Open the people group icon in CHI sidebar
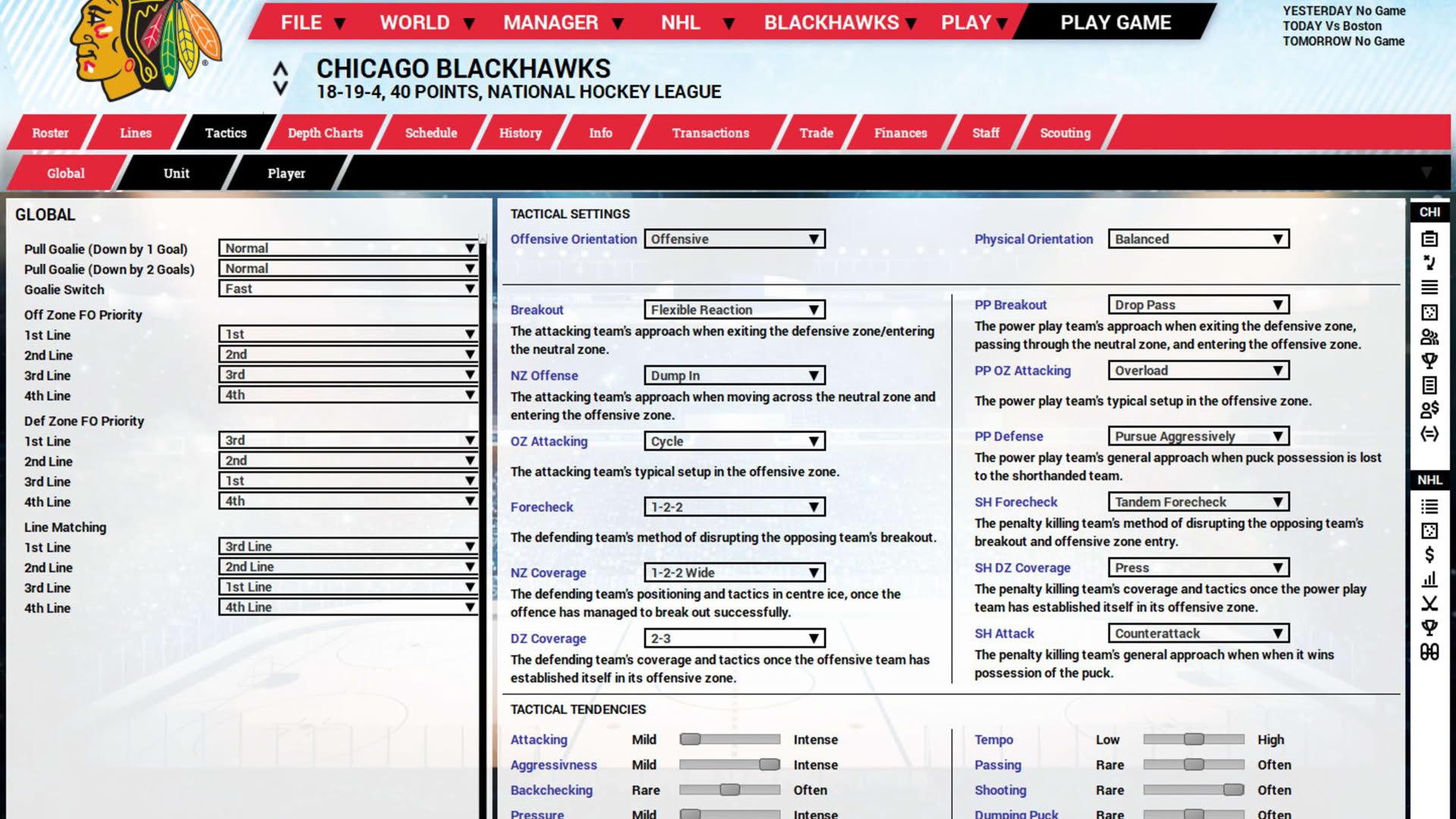This screenshot has width=1456, height=819. pos(1429,337)
